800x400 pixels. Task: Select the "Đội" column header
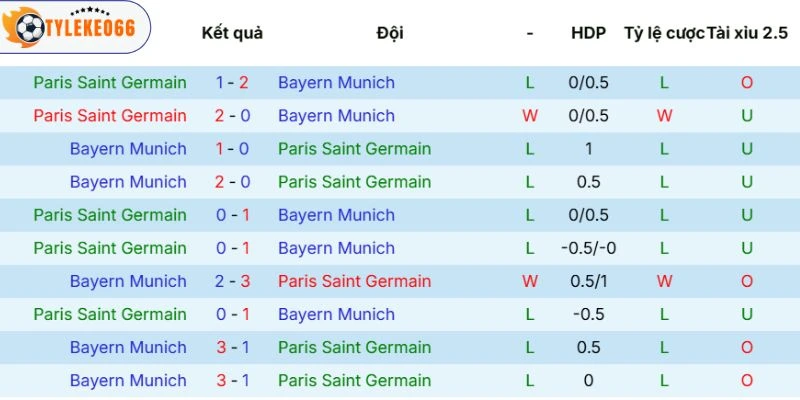[x=390, y=33]
